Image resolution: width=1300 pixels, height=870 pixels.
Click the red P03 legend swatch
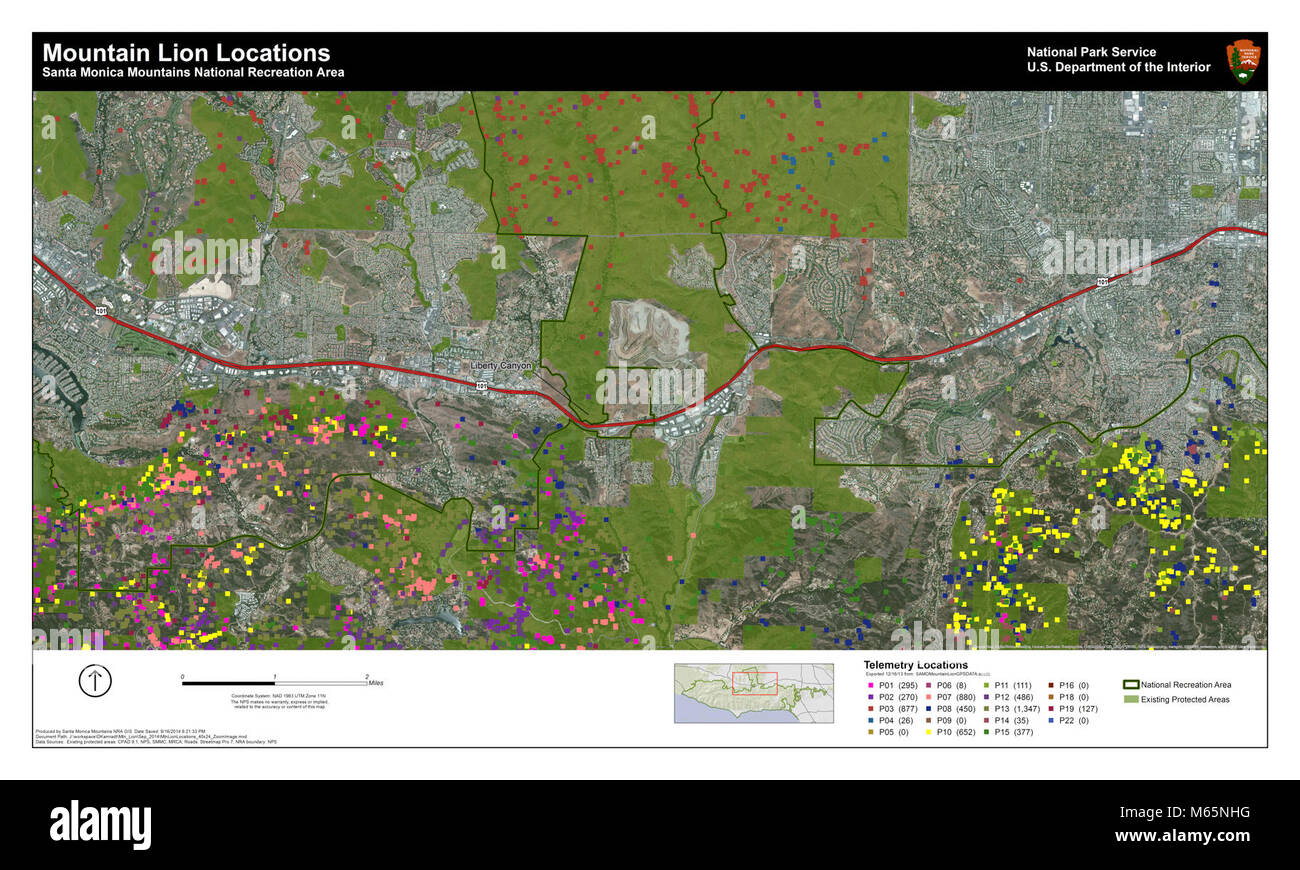(871, 709)
